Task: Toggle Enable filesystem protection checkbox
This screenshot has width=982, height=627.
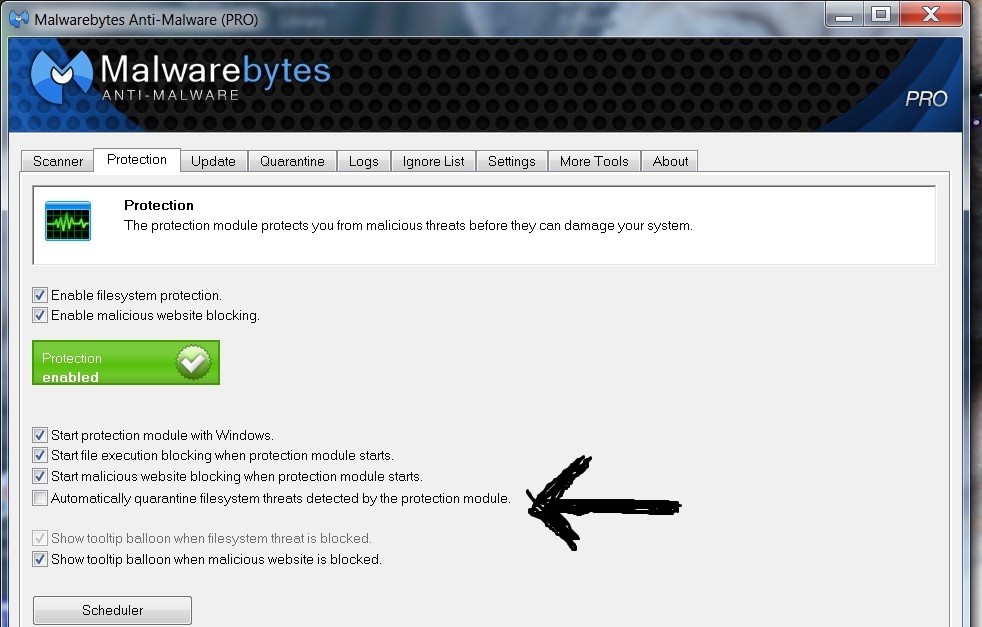Action: 39,295
